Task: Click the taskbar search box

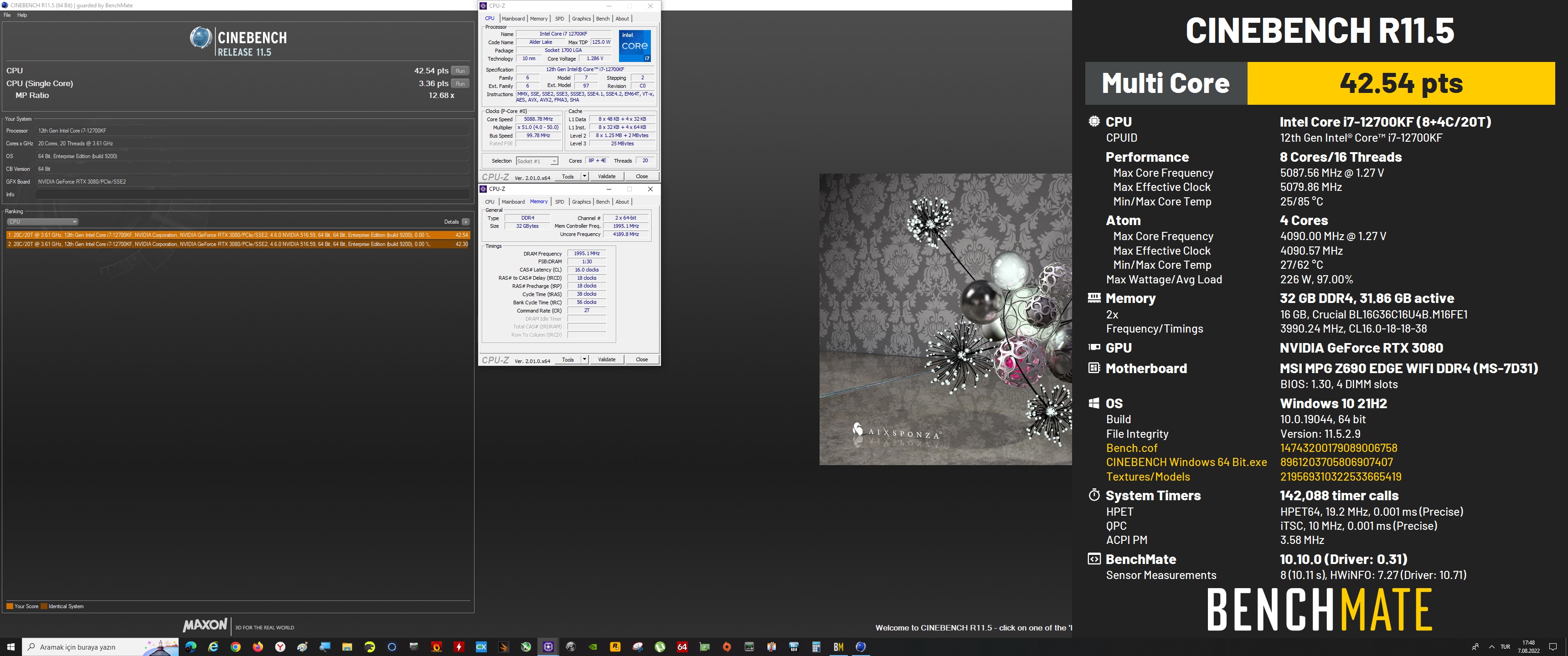Action: [x=100, y=647]
